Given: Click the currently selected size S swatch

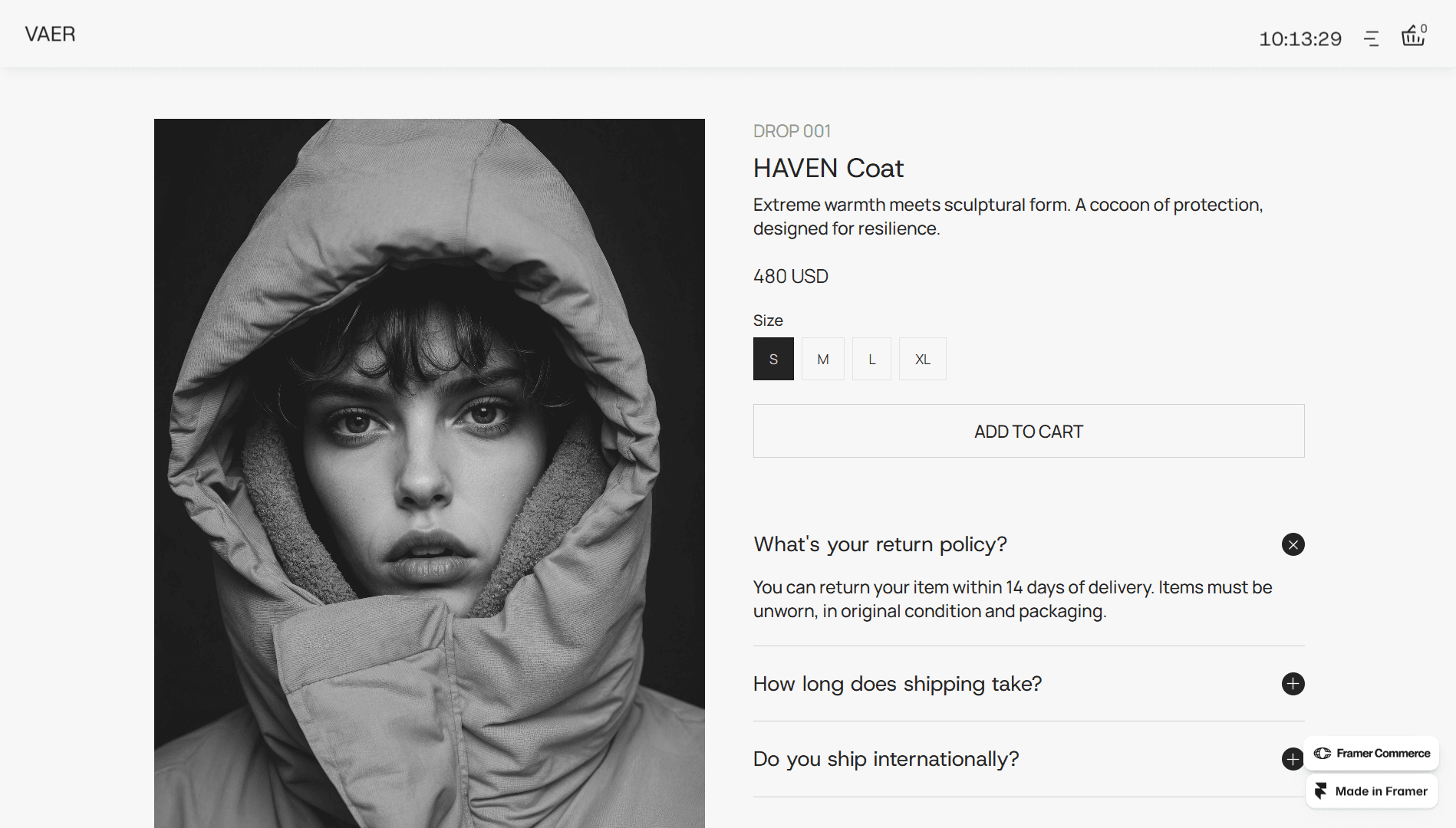Looking at the screenshot, I should [x=773, y=359].
